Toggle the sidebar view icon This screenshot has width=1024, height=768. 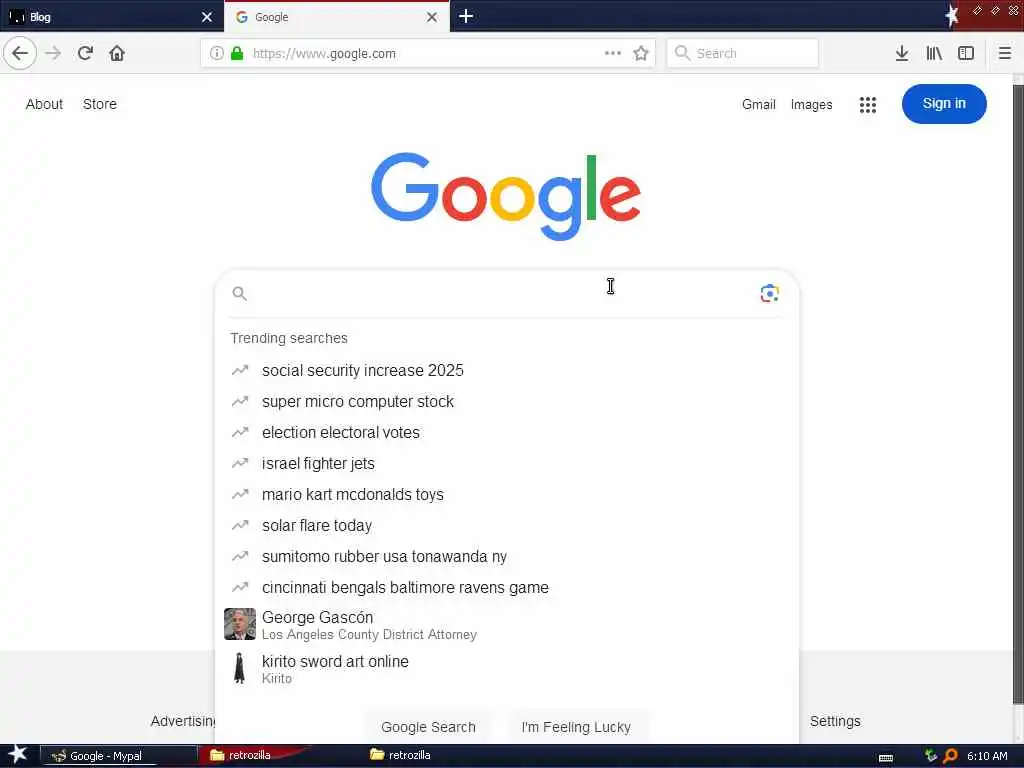pos(966,54)
